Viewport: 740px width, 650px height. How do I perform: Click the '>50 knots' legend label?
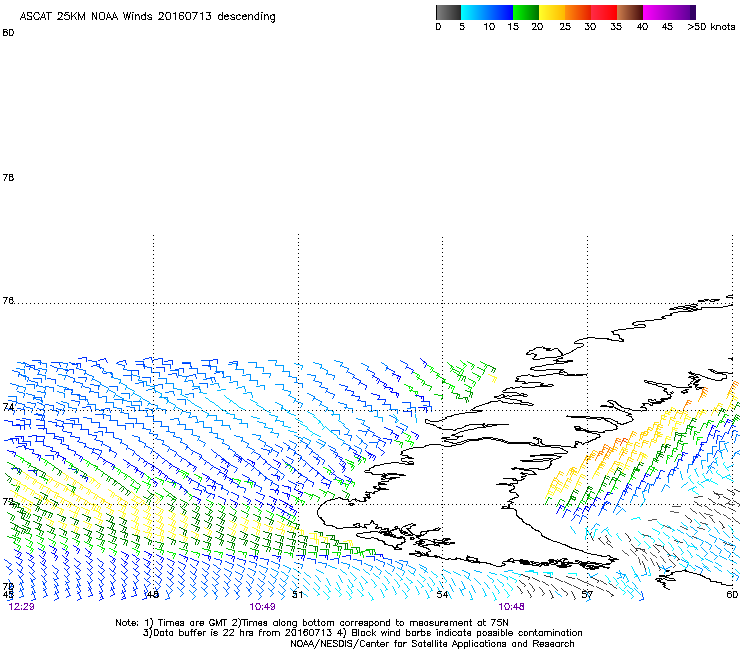(x=711, y=27)
